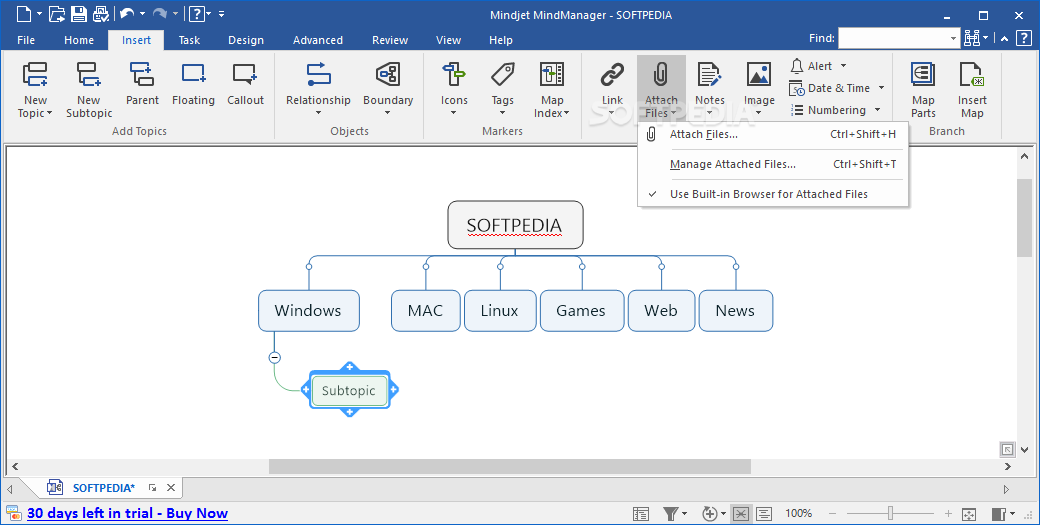This screenshot has width=1040, height=525.
Task: Click the Tags marker button
Action: [502, 88]
